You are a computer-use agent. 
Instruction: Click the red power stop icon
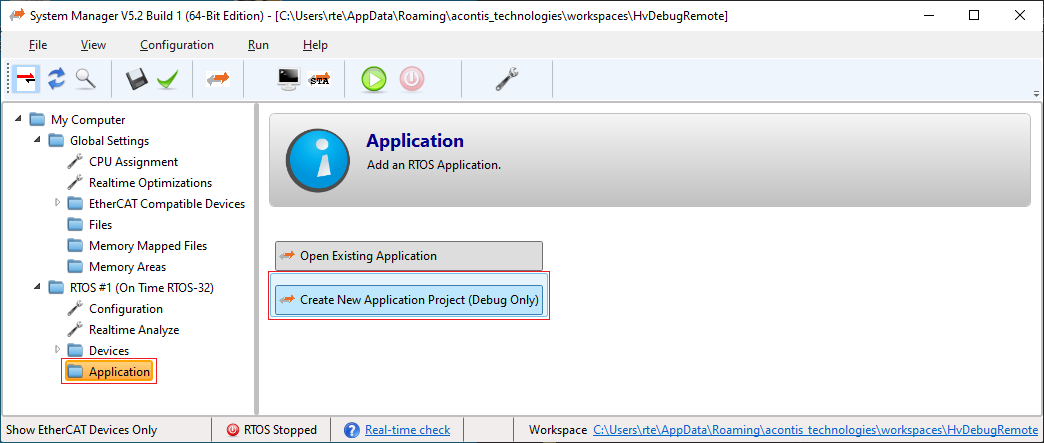(411, 79)
